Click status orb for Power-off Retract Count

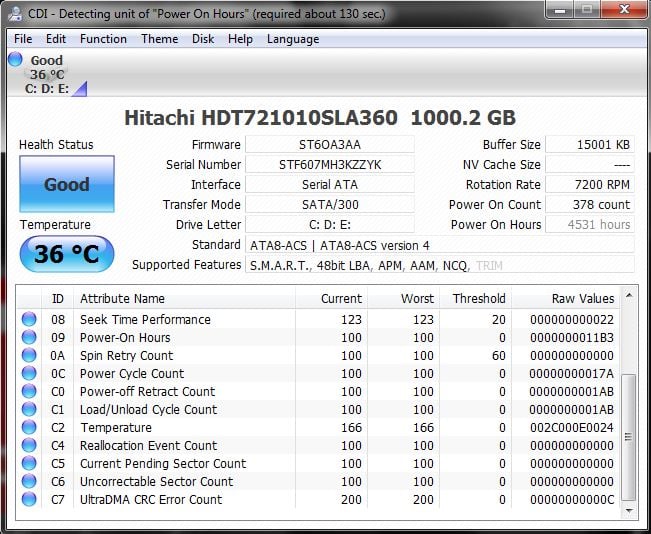(29, 391)
